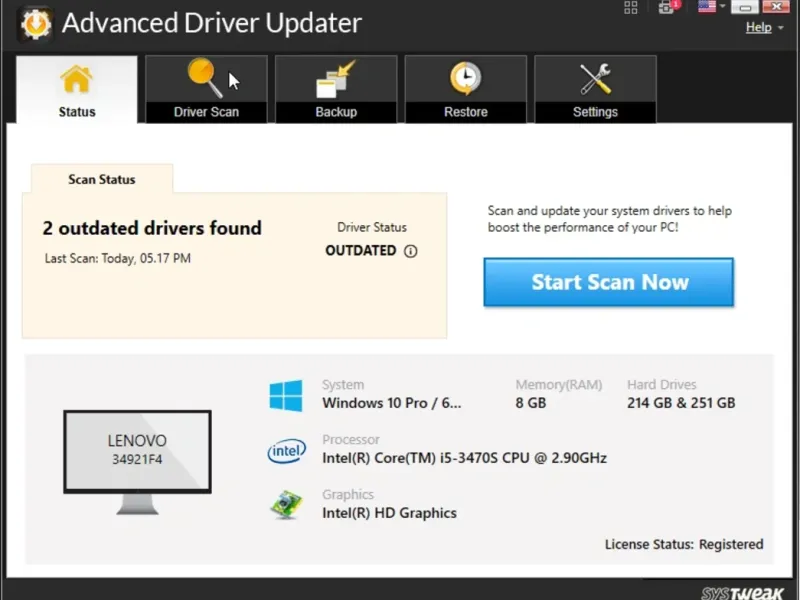
Task: Select the Scan Status panel tab
Action: [x=102, y=179]
